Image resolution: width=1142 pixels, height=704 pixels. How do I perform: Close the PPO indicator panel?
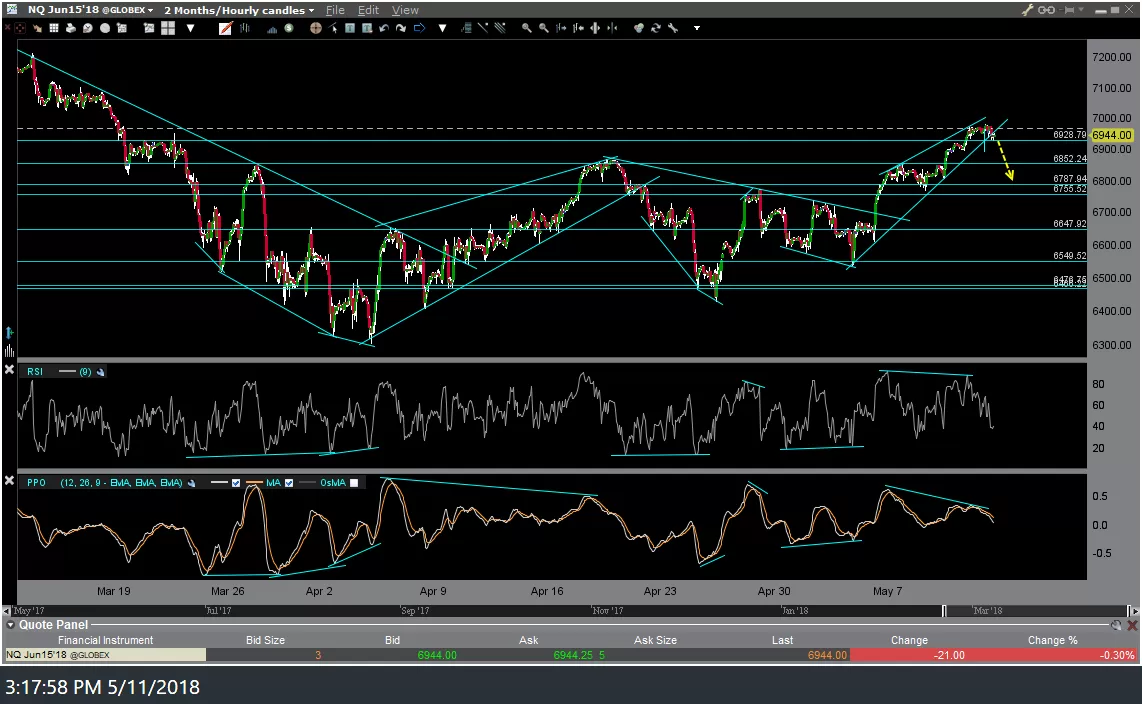(9, 480)
